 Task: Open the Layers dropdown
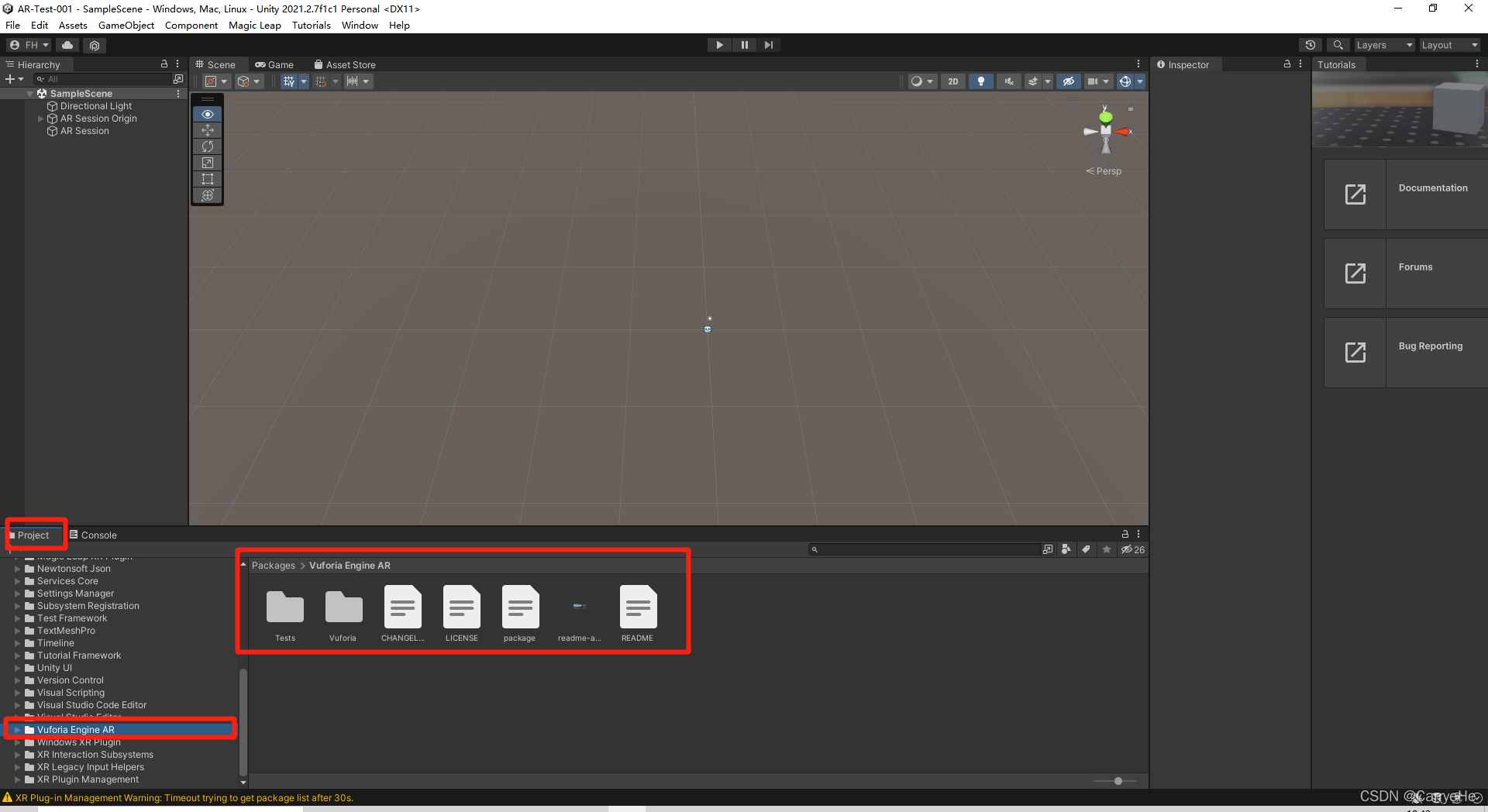(1384, 45)
